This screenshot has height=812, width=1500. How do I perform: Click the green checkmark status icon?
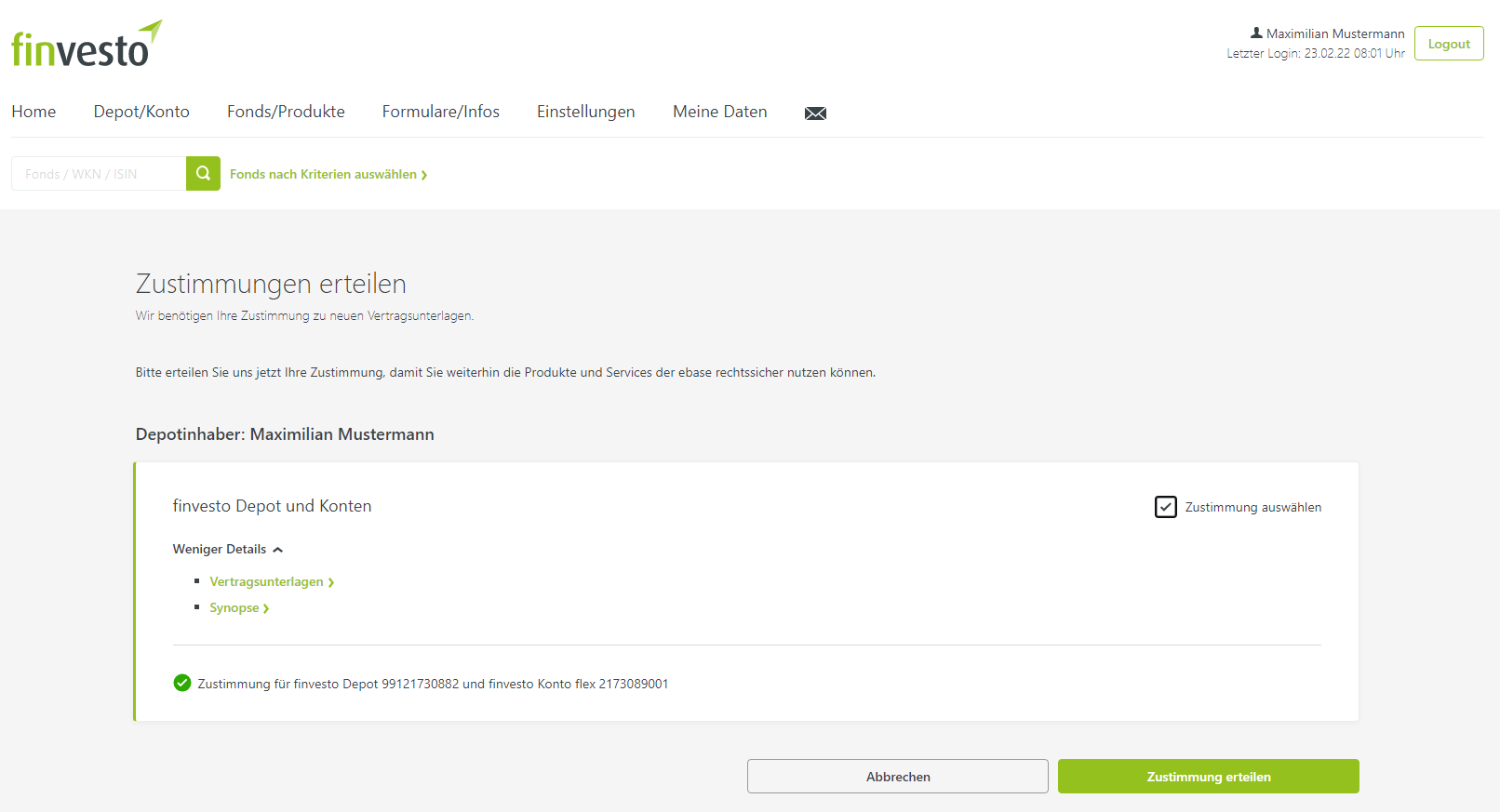point(182,683)
